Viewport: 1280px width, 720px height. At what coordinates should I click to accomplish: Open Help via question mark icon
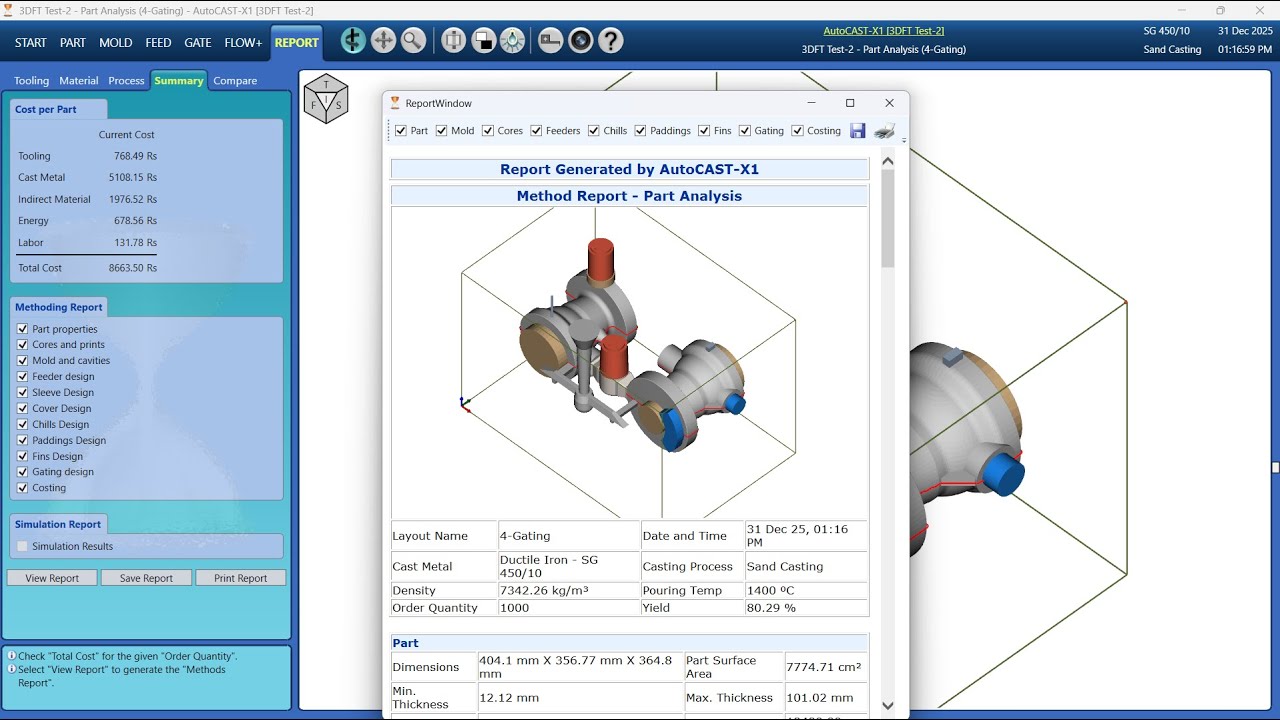pos(611,41)
